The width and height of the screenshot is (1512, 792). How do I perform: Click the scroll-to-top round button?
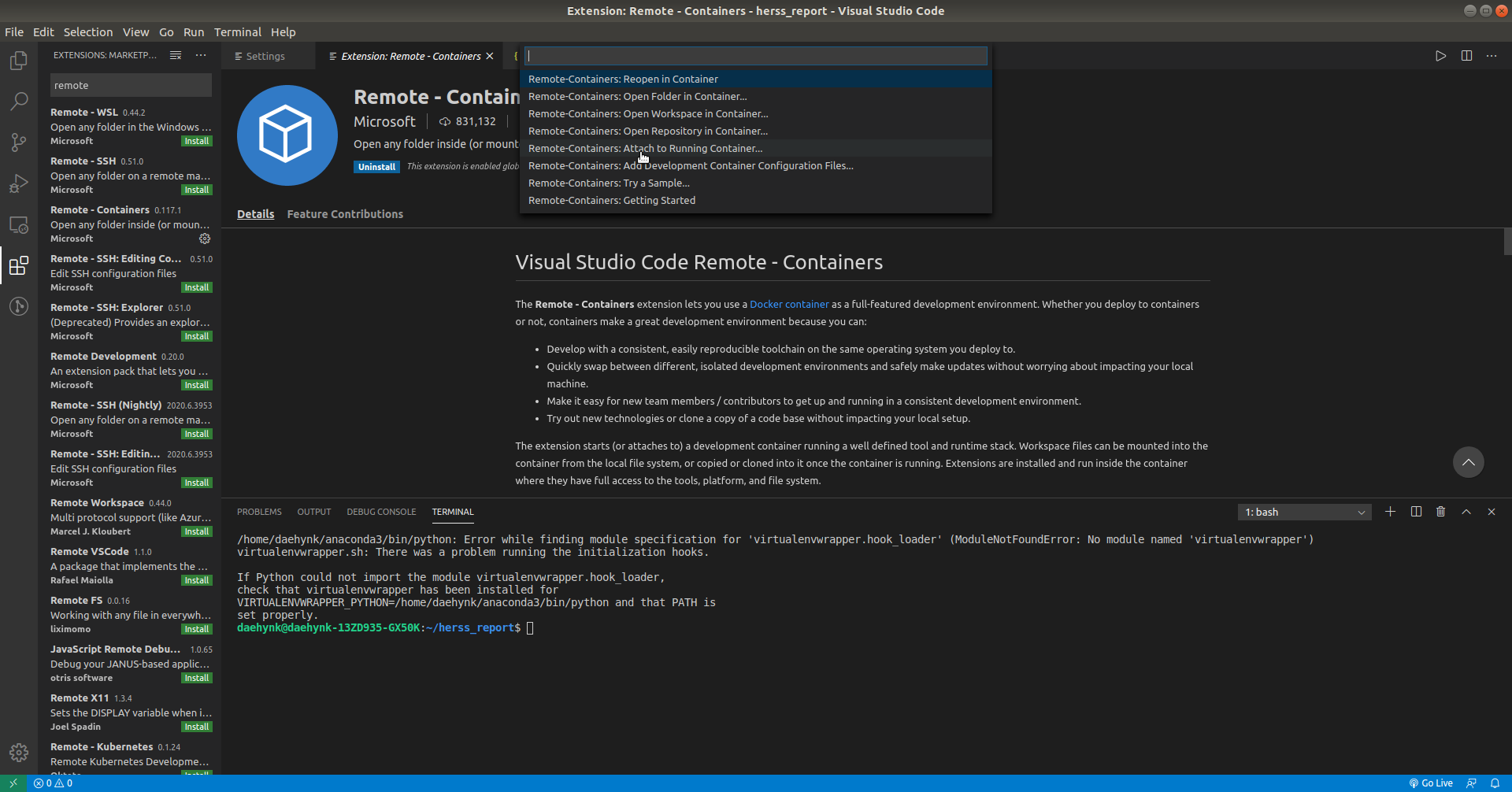point(1468,462)
